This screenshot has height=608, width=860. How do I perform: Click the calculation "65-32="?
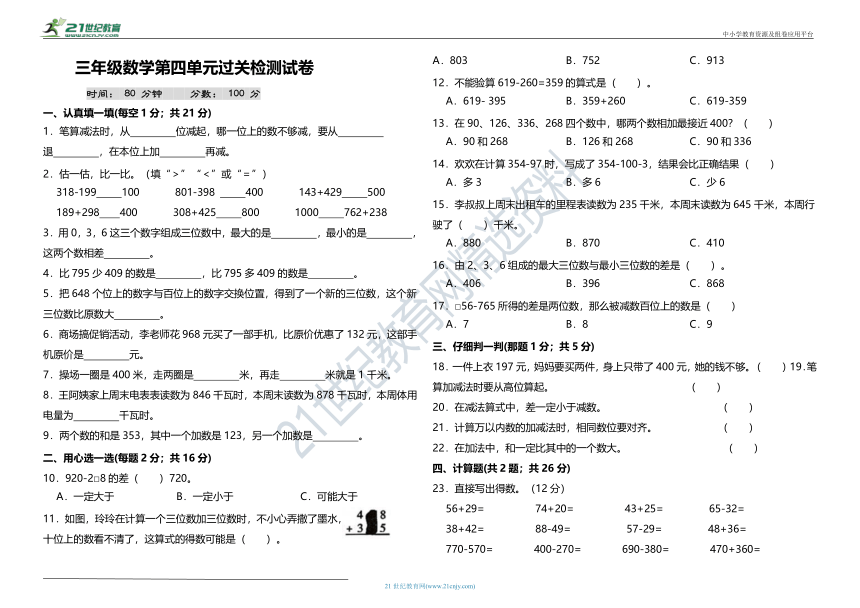pos(727,509)
